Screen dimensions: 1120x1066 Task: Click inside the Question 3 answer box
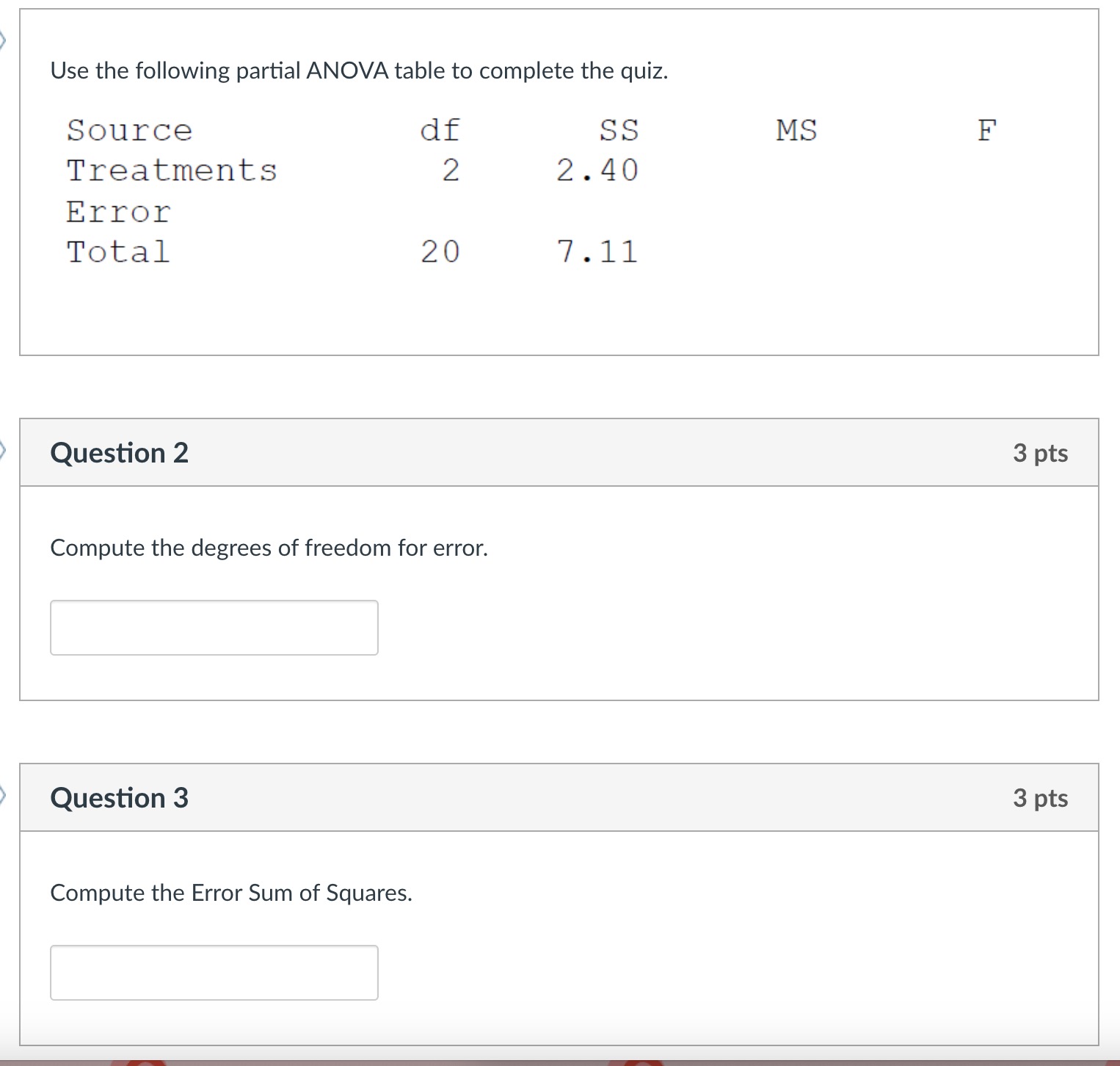214,973
